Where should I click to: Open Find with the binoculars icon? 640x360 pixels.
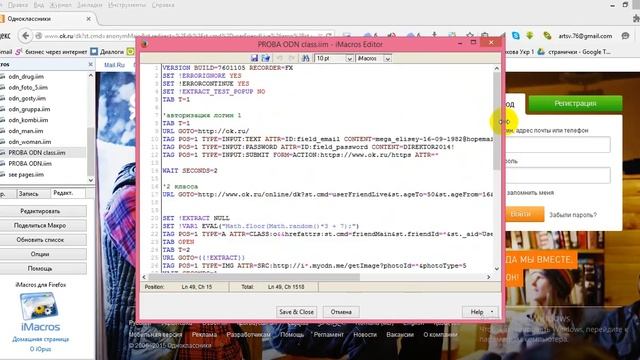305,58
